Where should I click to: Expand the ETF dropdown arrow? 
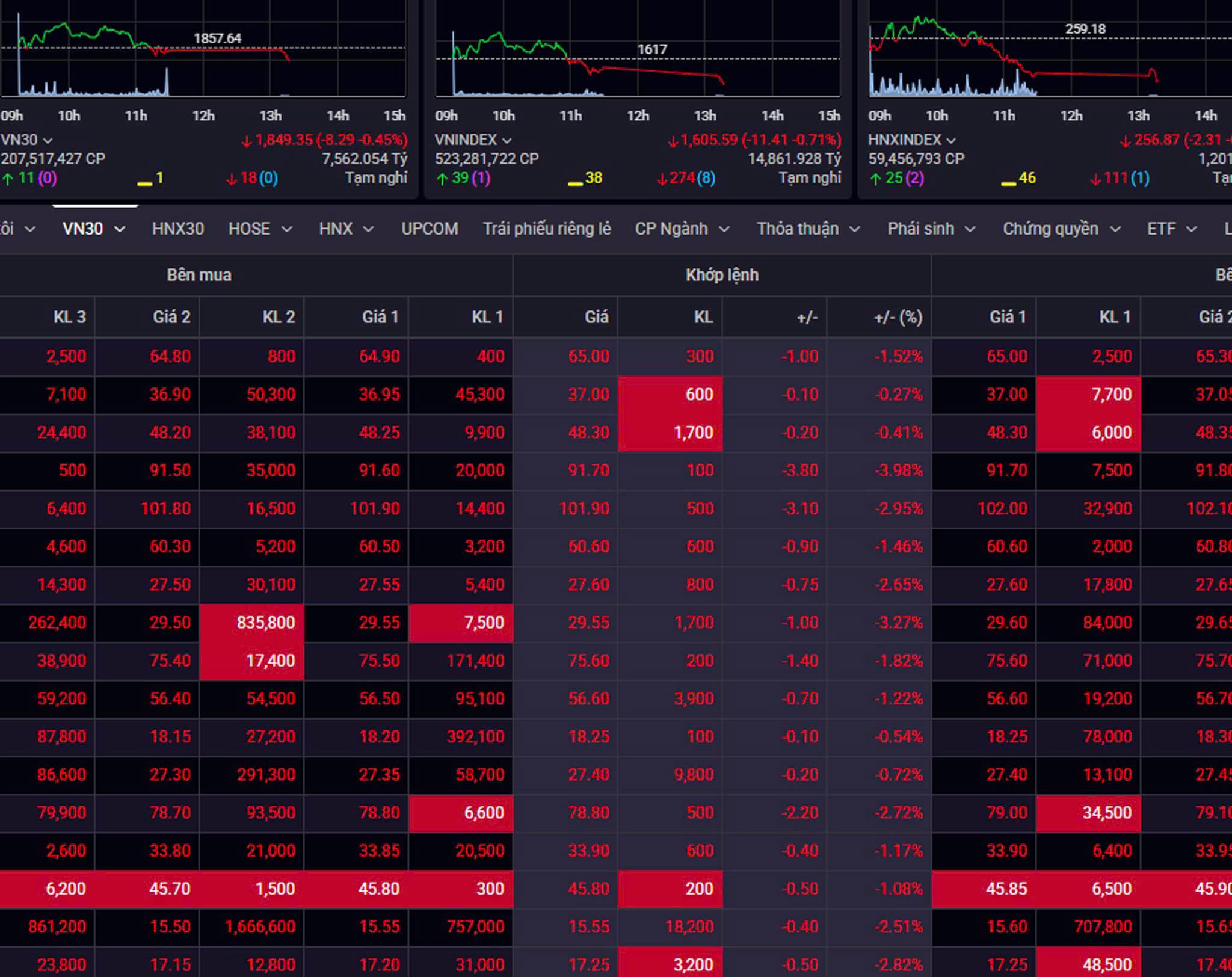pyautogui.click(x=1191, y=229)
